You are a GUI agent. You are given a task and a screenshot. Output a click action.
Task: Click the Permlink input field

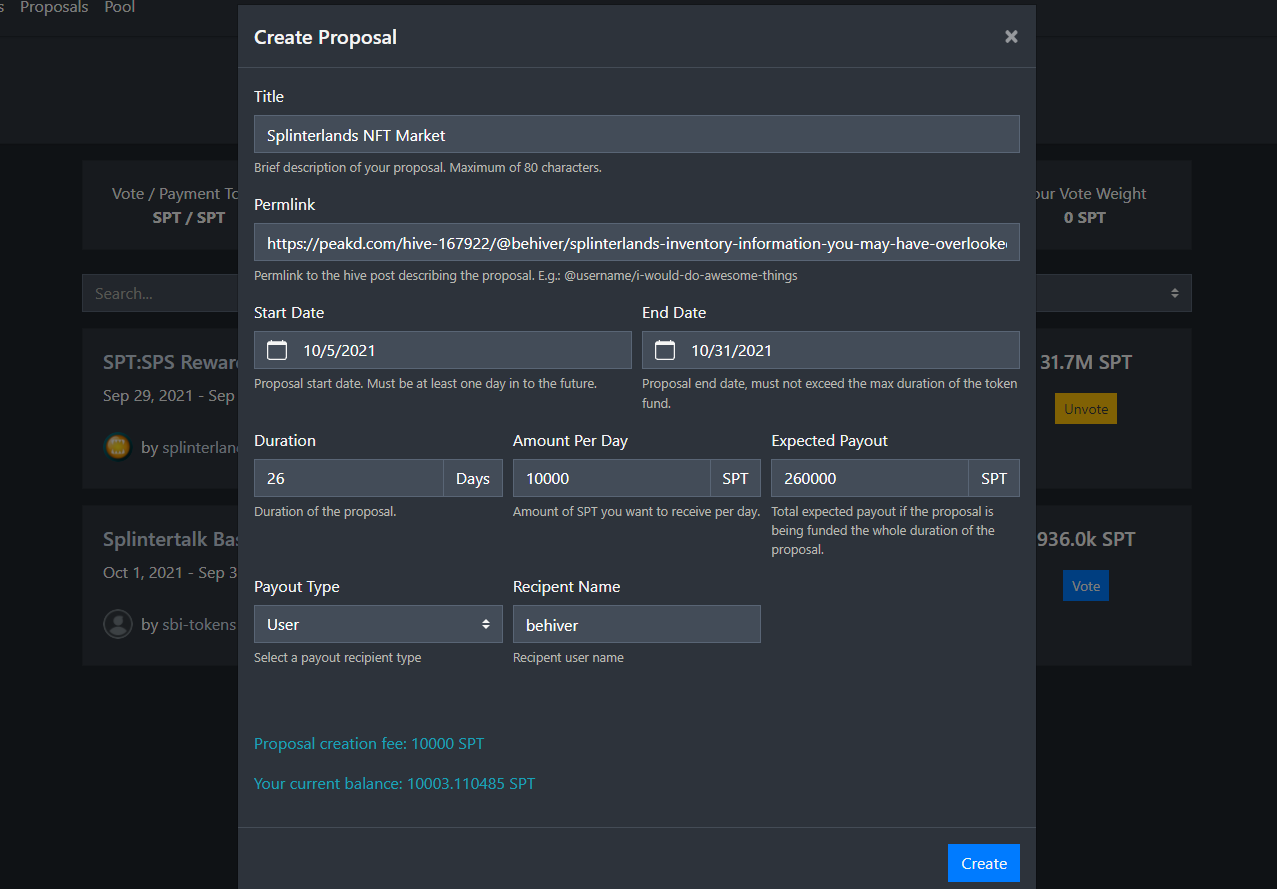(637, 242)
